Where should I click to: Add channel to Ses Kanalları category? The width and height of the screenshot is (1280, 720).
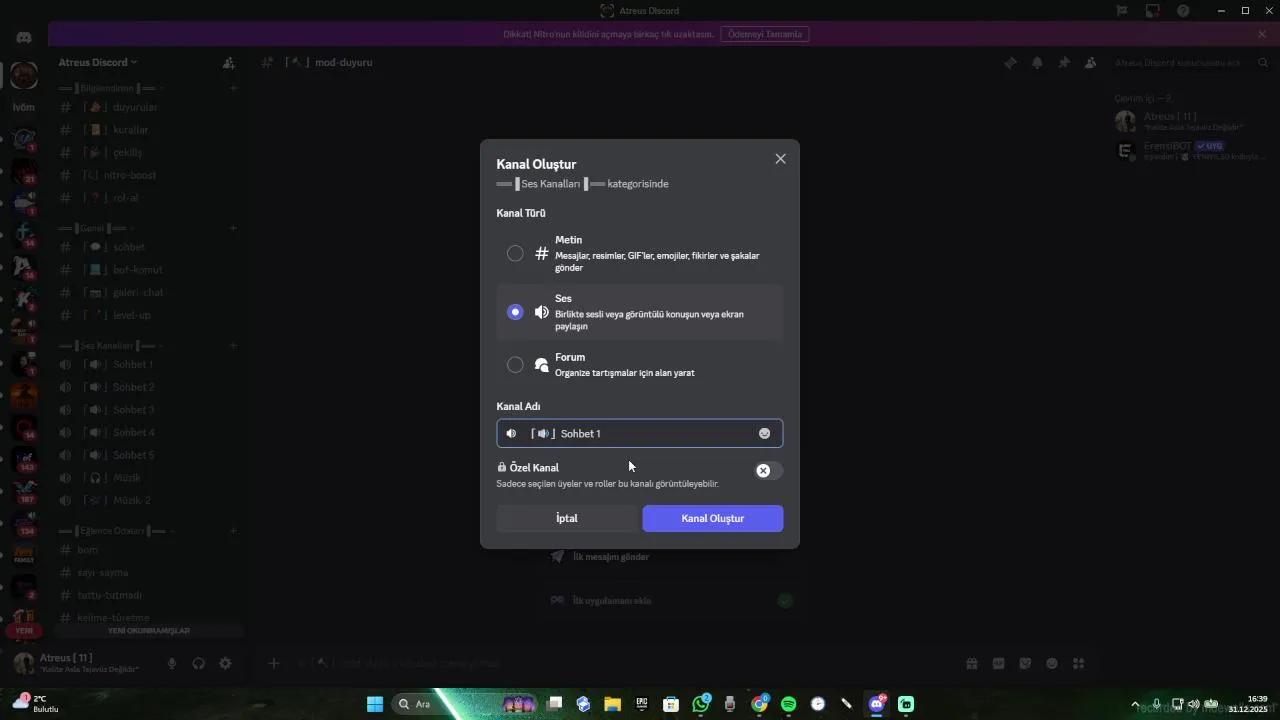(233, 346)
